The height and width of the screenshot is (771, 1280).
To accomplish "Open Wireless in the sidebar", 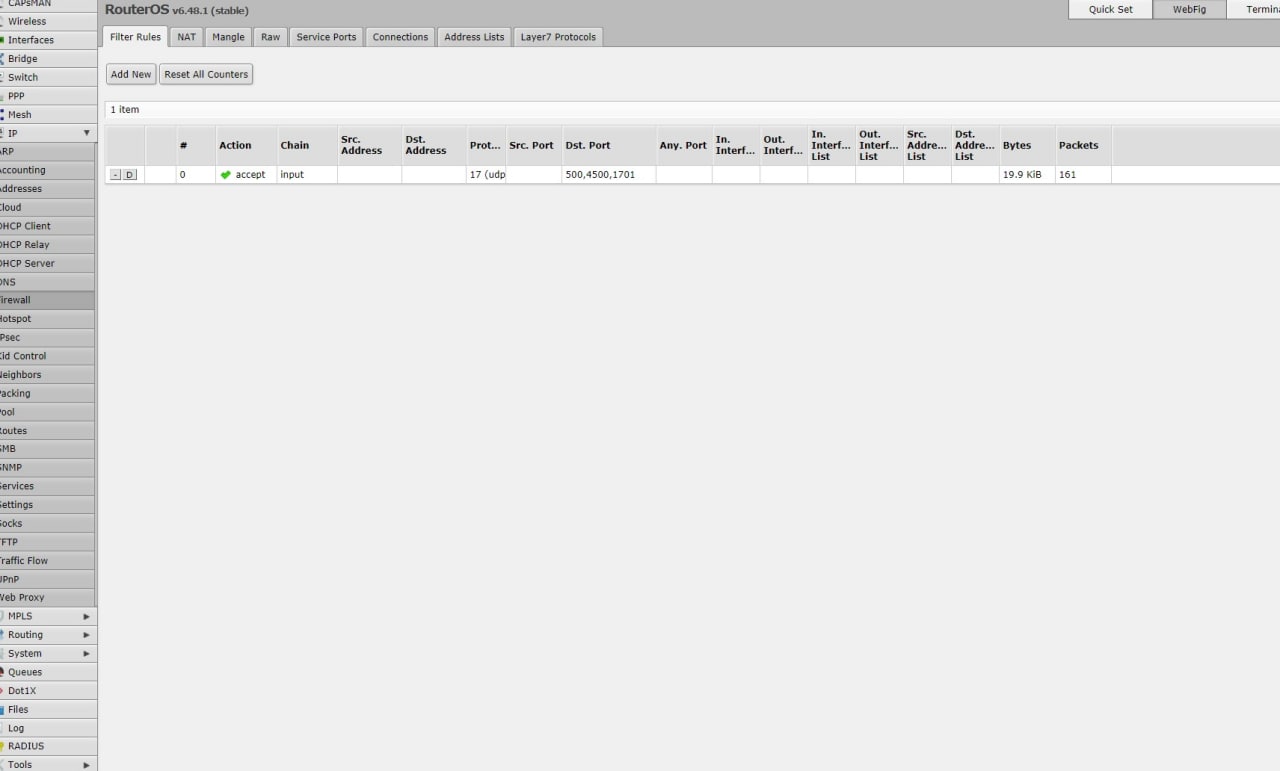I will (x=48, y=21).
